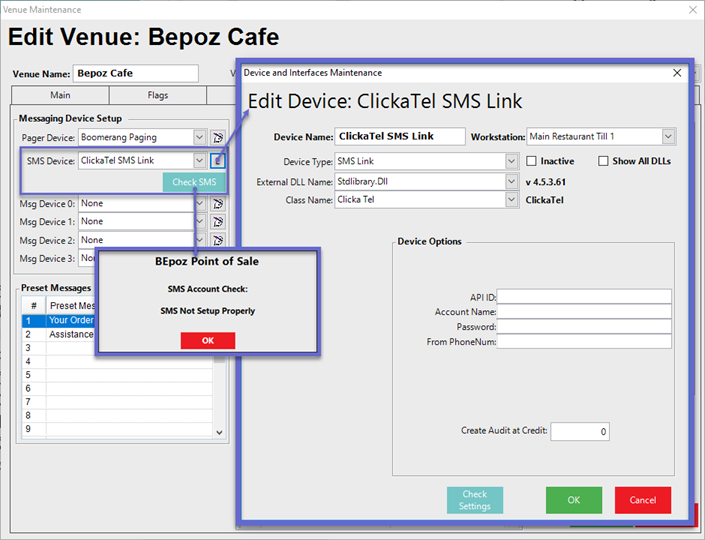705x540 pixels.
Task: Switch to the Flags tab
Action: [x=157, y=96]
